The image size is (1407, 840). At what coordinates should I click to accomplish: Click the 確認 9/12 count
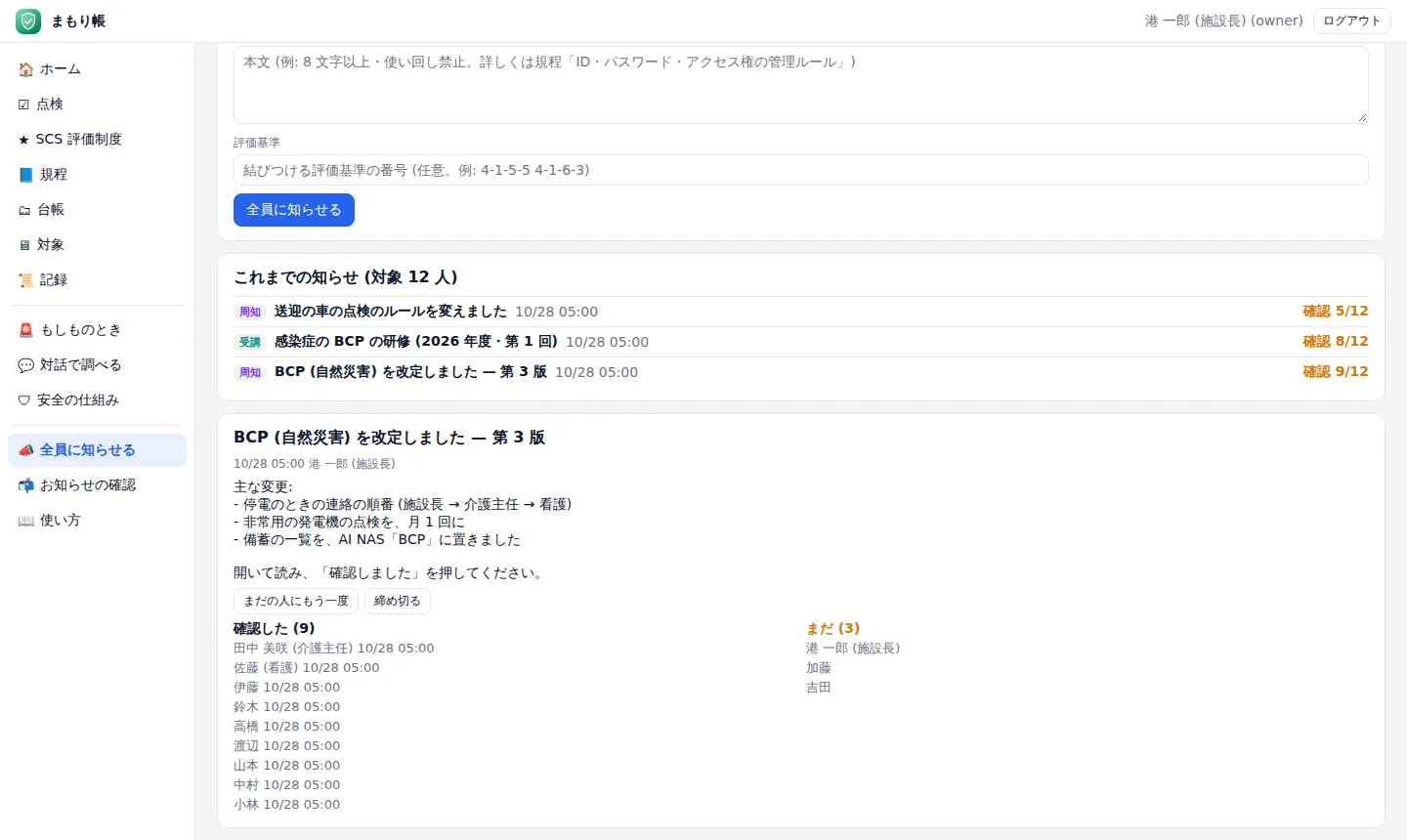(1336, 372)
